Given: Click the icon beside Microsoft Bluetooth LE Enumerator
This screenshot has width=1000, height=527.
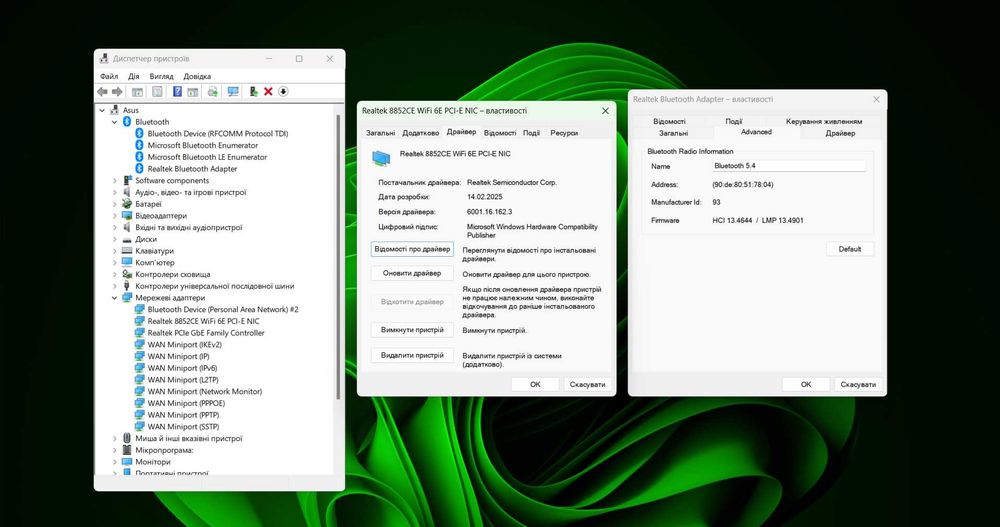Looking at the screenshot, I should click(139, 157).
